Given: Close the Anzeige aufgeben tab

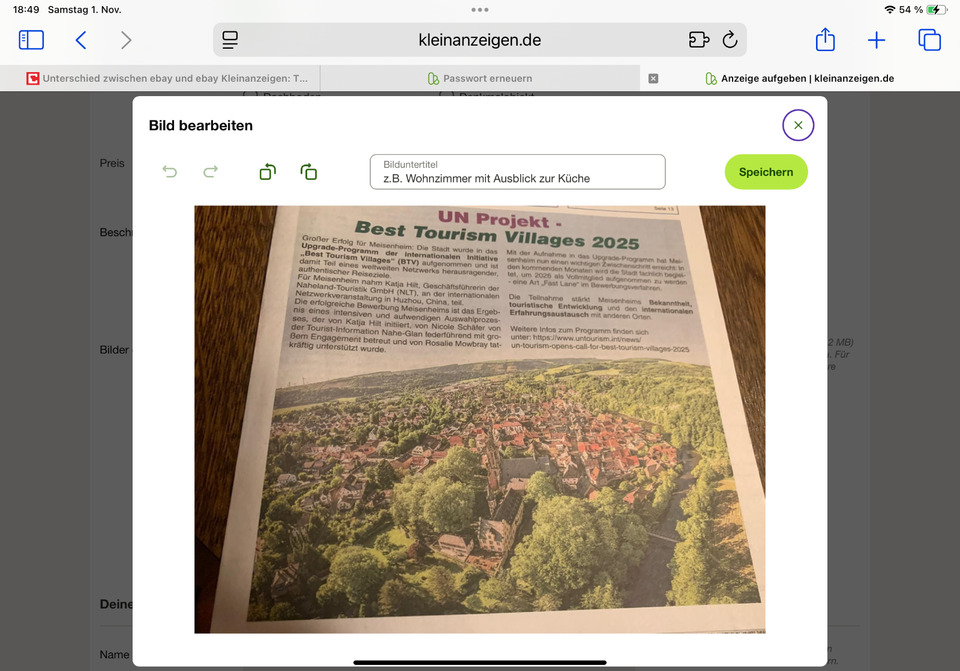Looking at the screenshot, I should 653,78.
